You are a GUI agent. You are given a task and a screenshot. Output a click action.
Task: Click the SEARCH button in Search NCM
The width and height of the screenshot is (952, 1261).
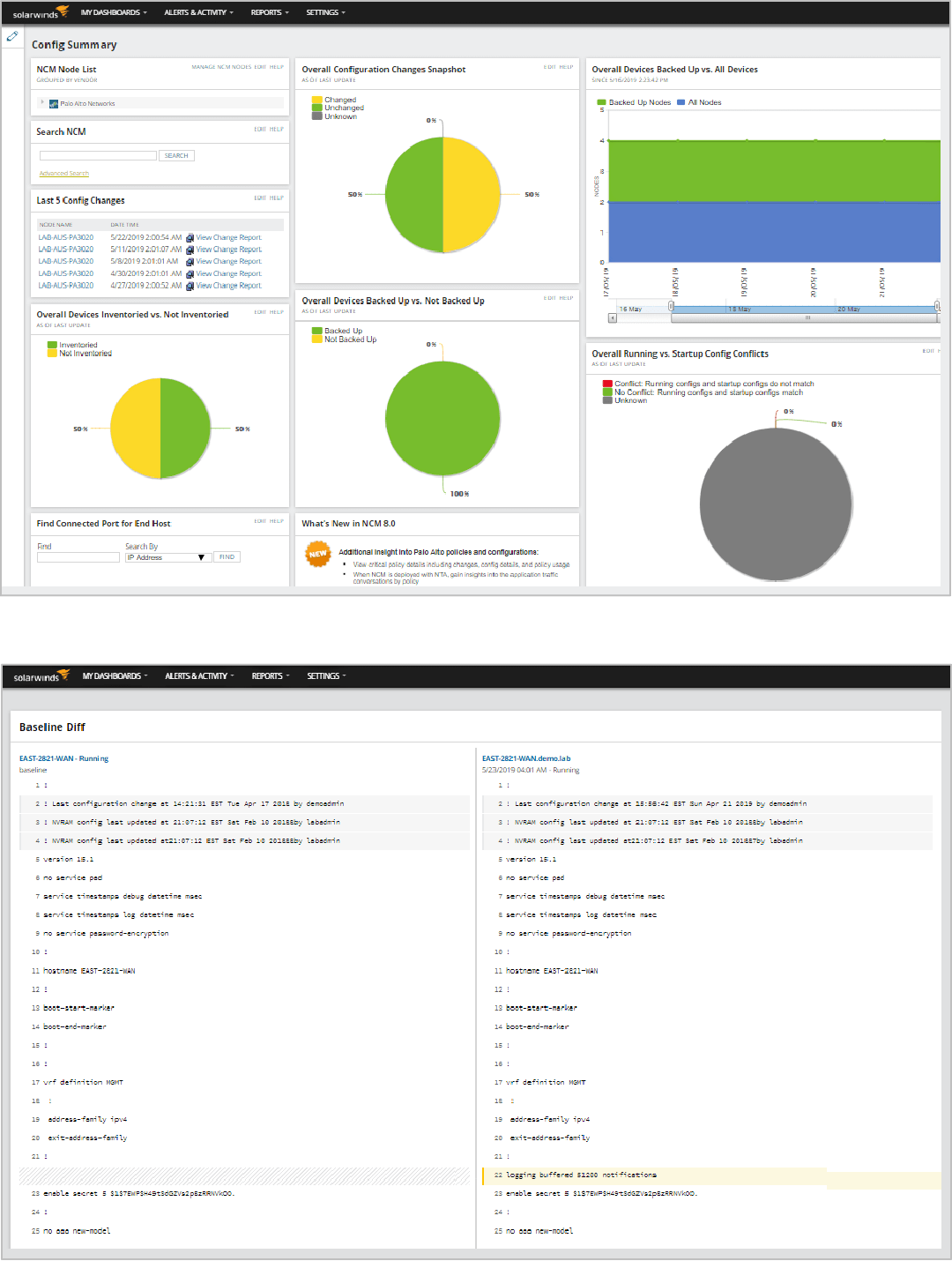coord(176,155)
